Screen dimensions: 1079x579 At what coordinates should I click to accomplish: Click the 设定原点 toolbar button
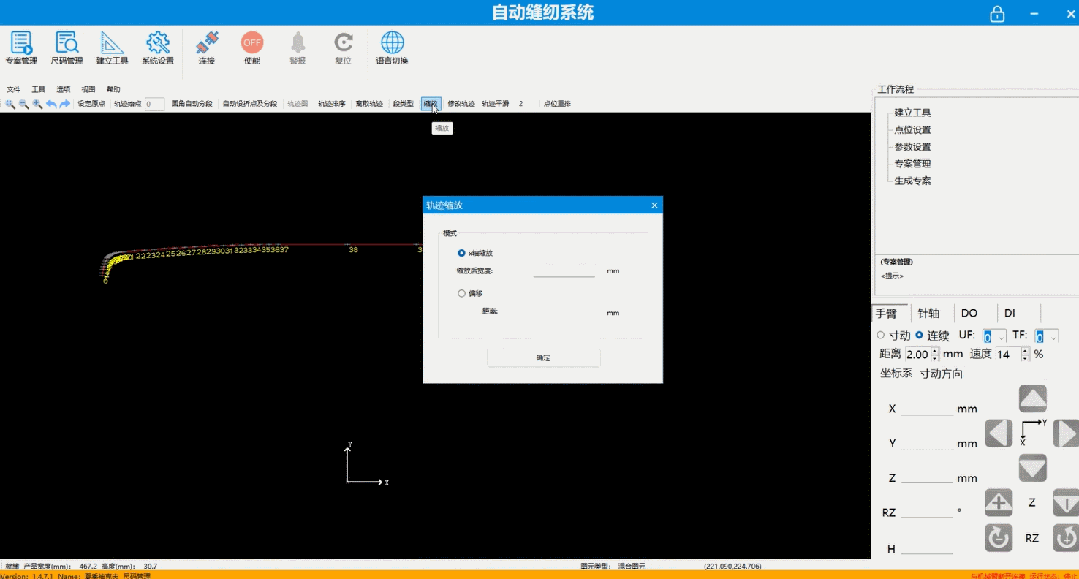tap(91, 104)
